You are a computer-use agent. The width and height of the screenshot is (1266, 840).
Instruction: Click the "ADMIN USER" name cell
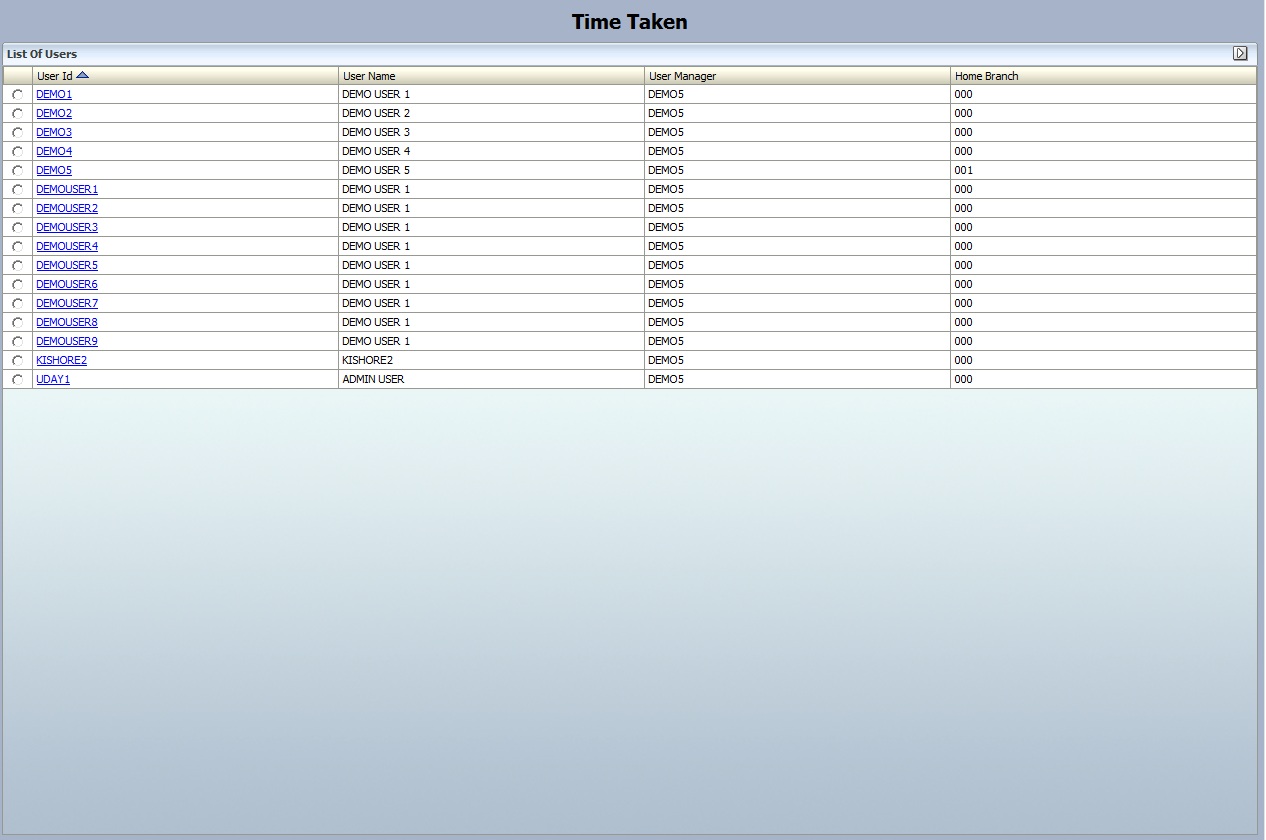[x=492, y=379]
